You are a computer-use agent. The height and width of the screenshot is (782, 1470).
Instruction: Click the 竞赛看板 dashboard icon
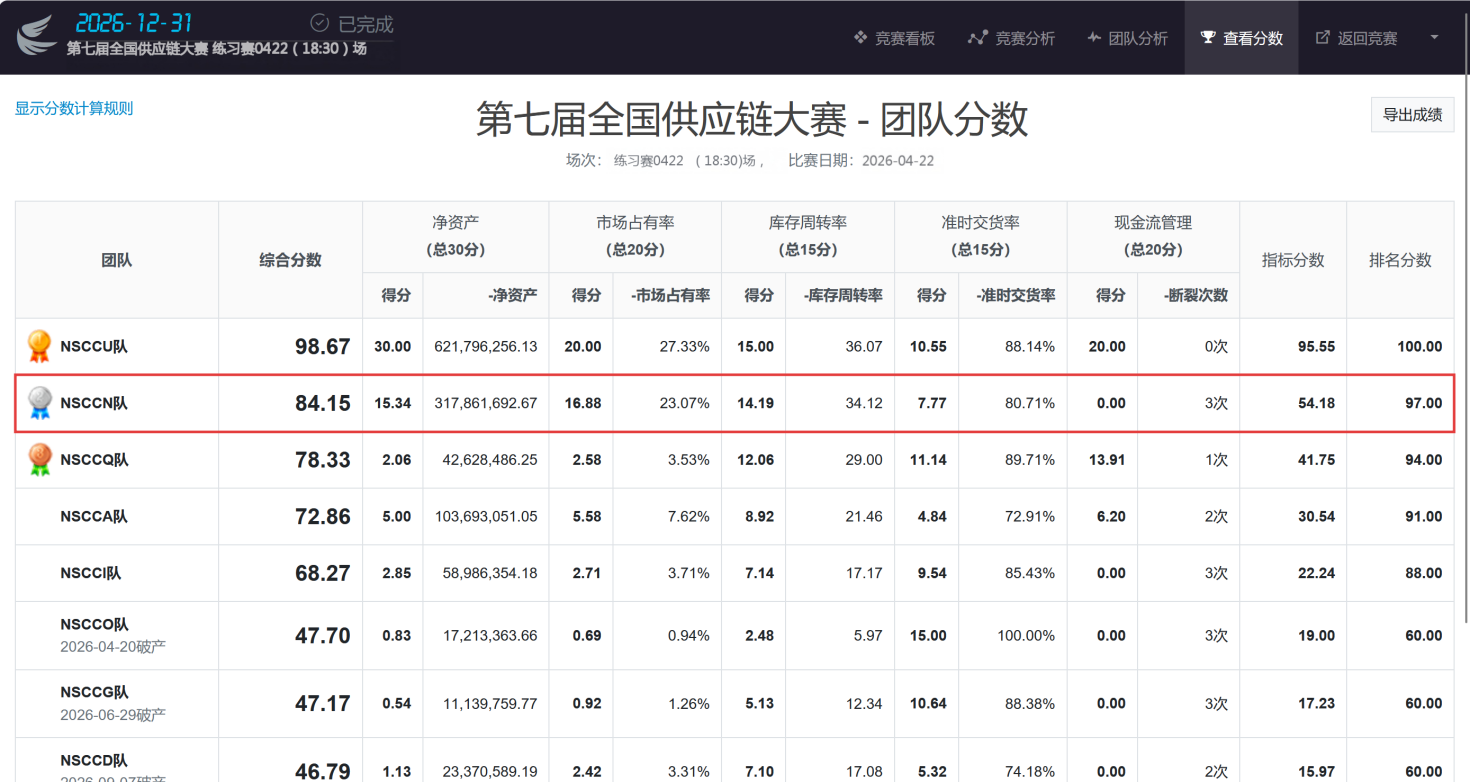pos(860,38)
